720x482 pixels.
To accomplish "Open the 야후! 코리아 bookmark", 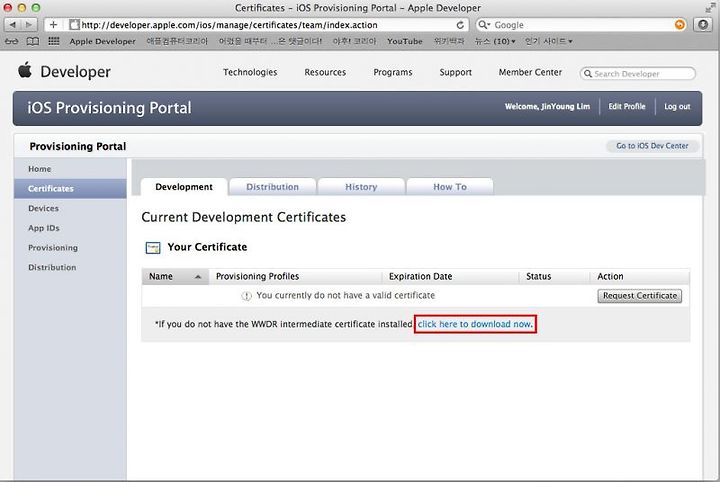I will tap(354, 41).
